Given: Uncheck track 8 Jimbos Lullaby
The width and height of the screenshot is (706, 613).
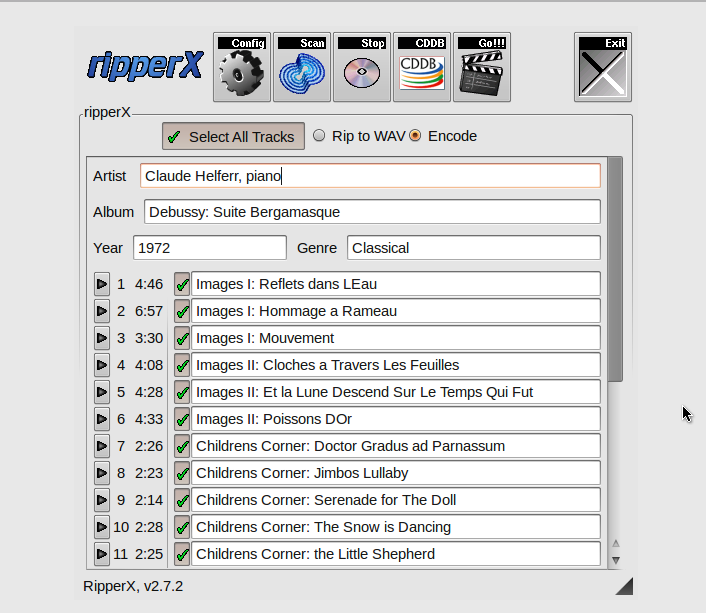Looking at the screenshot, I should tap(182, 473).
